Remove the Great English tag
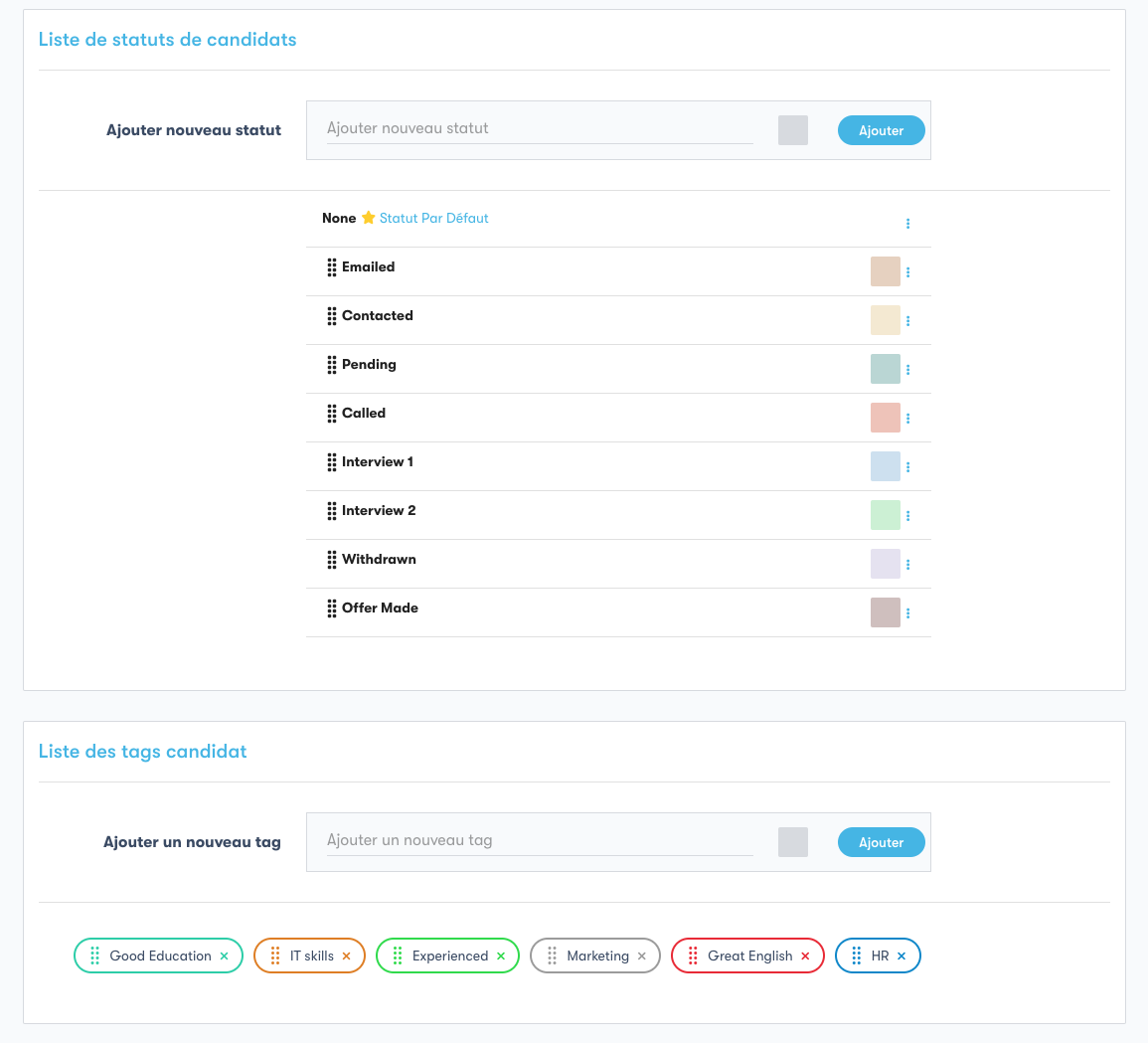This screenshot has width=1148, height=1043. tap(806, 956)
